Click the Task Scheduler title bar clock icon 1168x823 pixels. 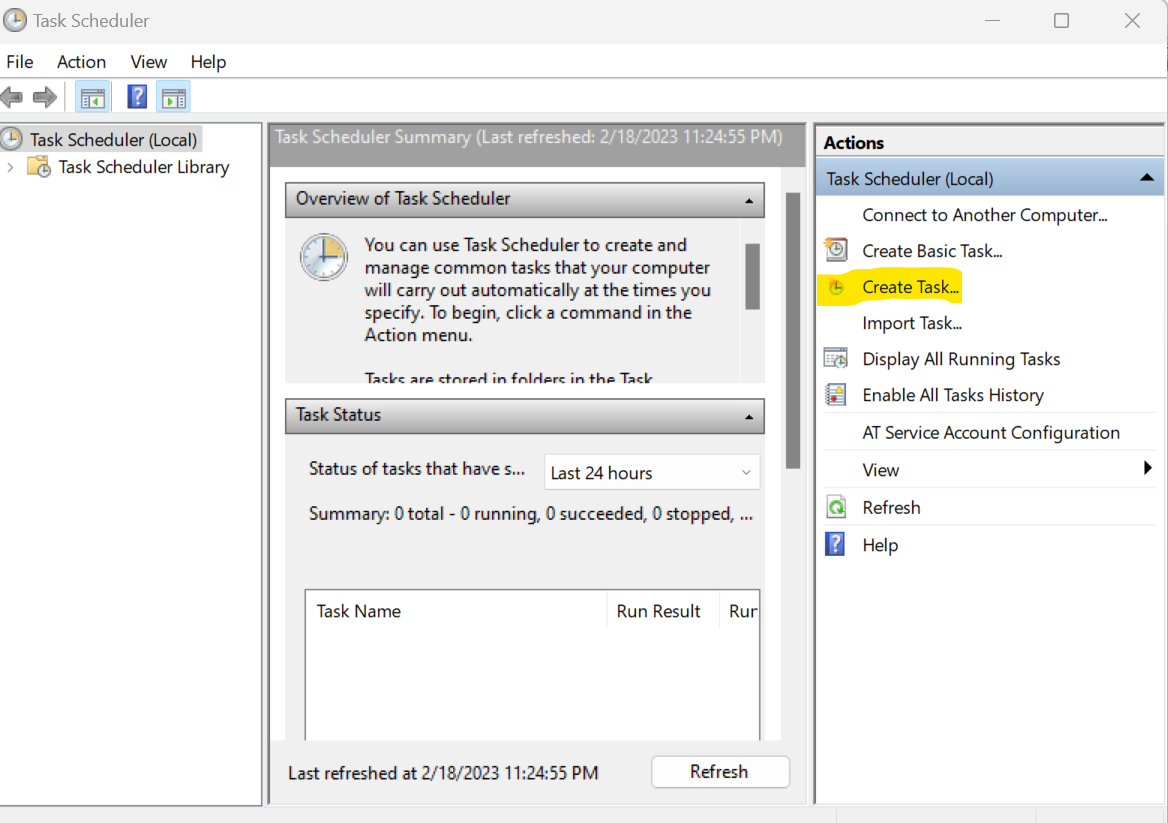pos(13,20)
